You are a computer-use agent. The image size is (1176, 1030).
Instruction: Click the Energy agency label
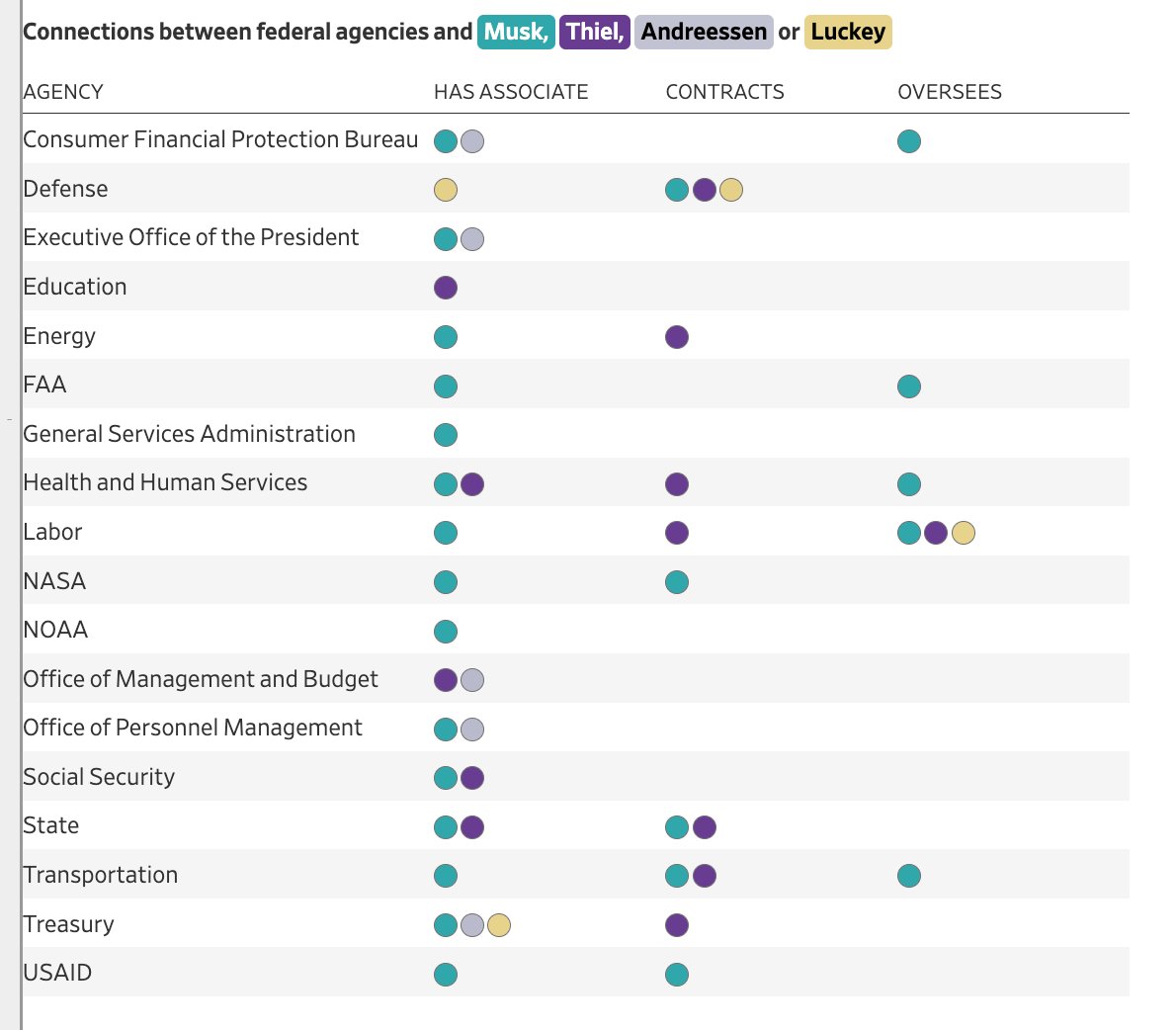click(59, 336)
